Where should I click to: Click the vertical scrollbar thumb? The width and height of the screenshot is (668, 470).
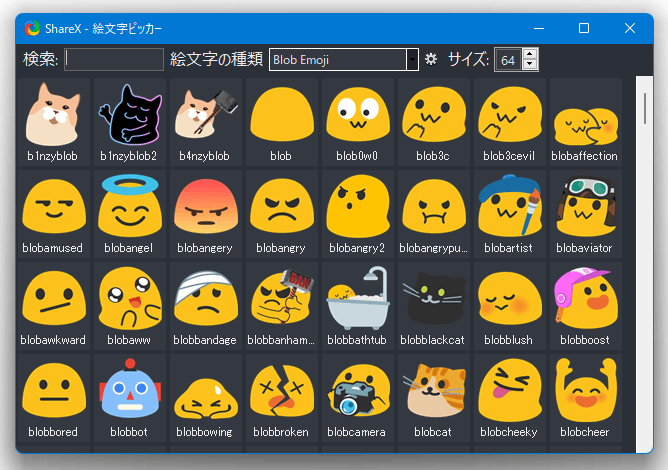645,108
